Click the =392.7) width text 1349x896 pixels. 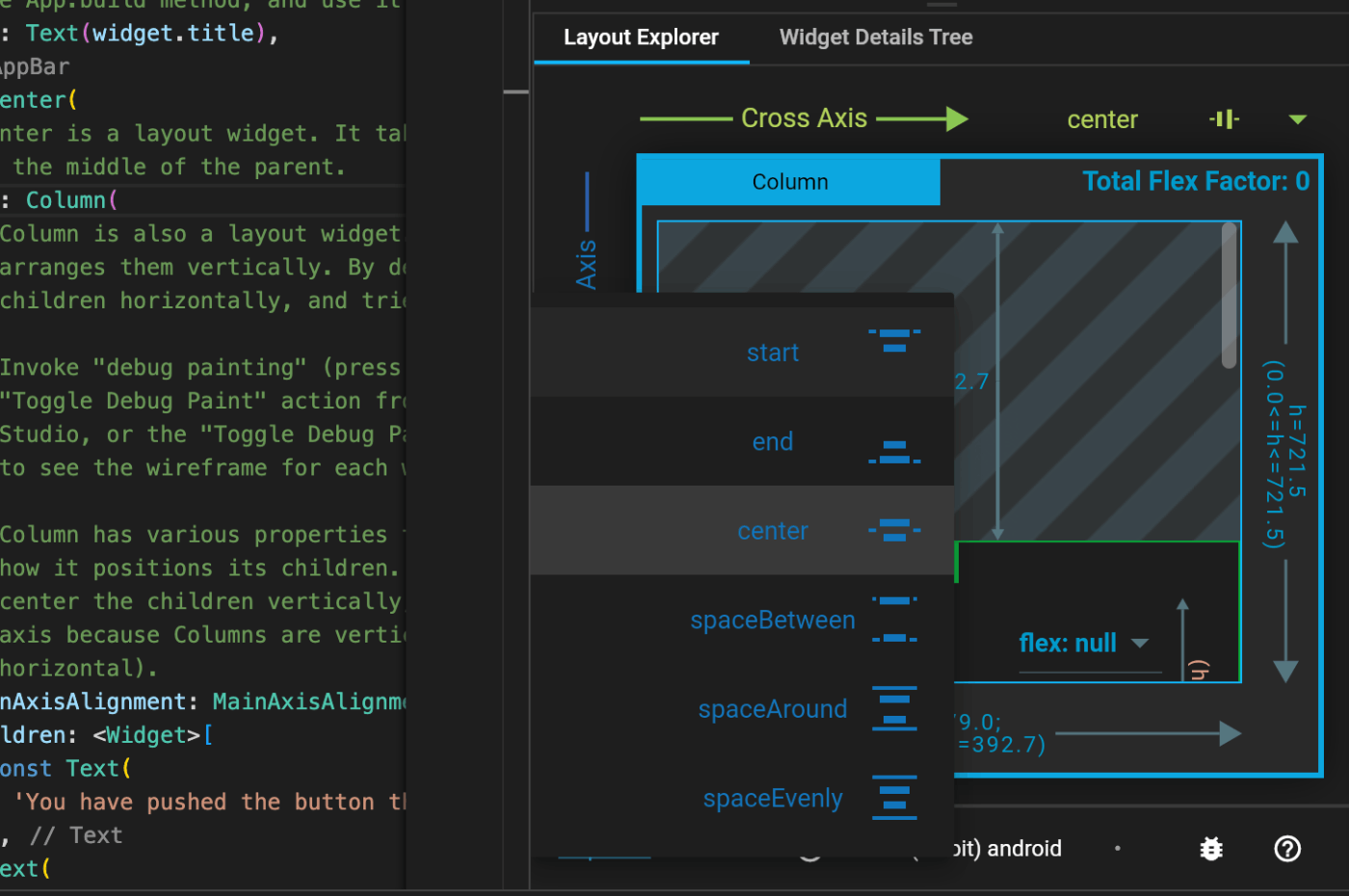coord(1002,745)
